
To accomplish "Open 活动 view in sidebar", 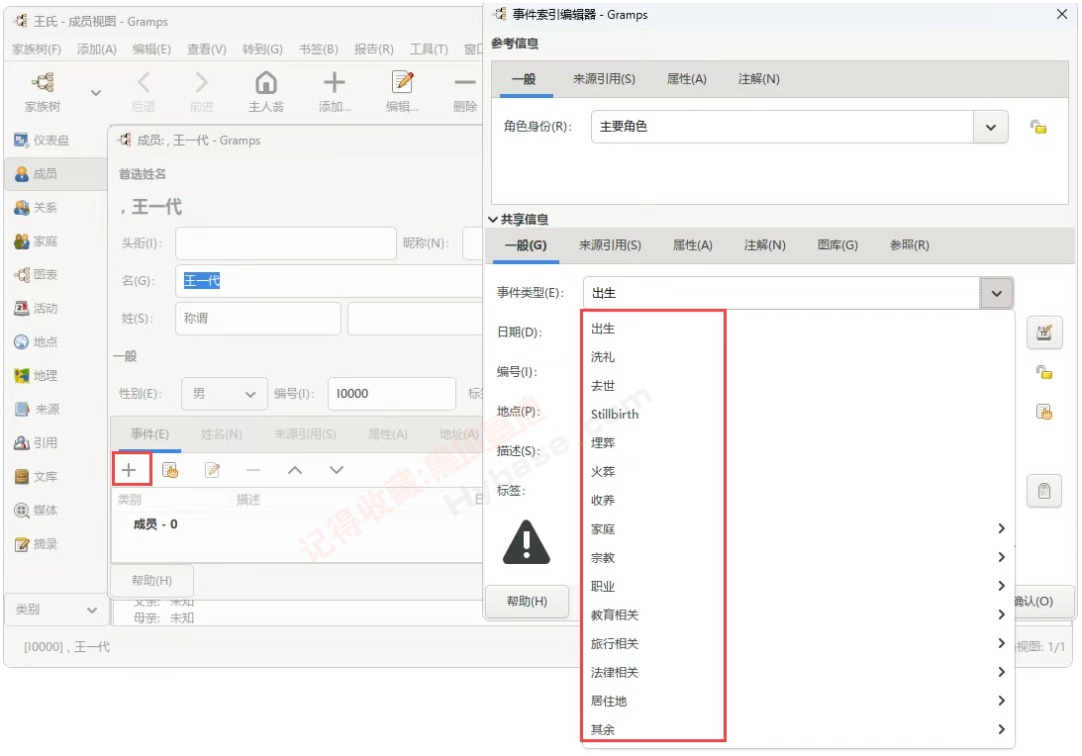I will [x=36, y=308].
